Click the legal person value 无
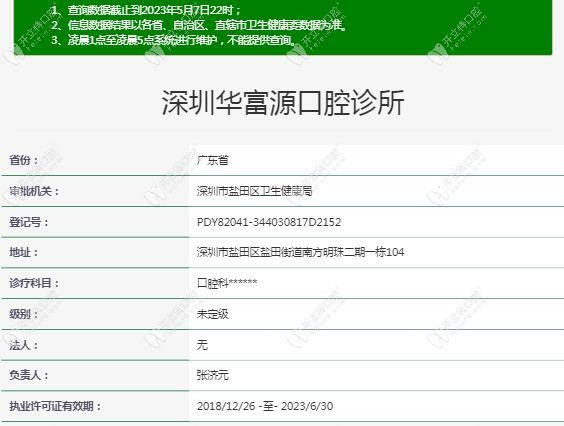The image size is (564, 426). pyautogui.click(x=202, y=345)
